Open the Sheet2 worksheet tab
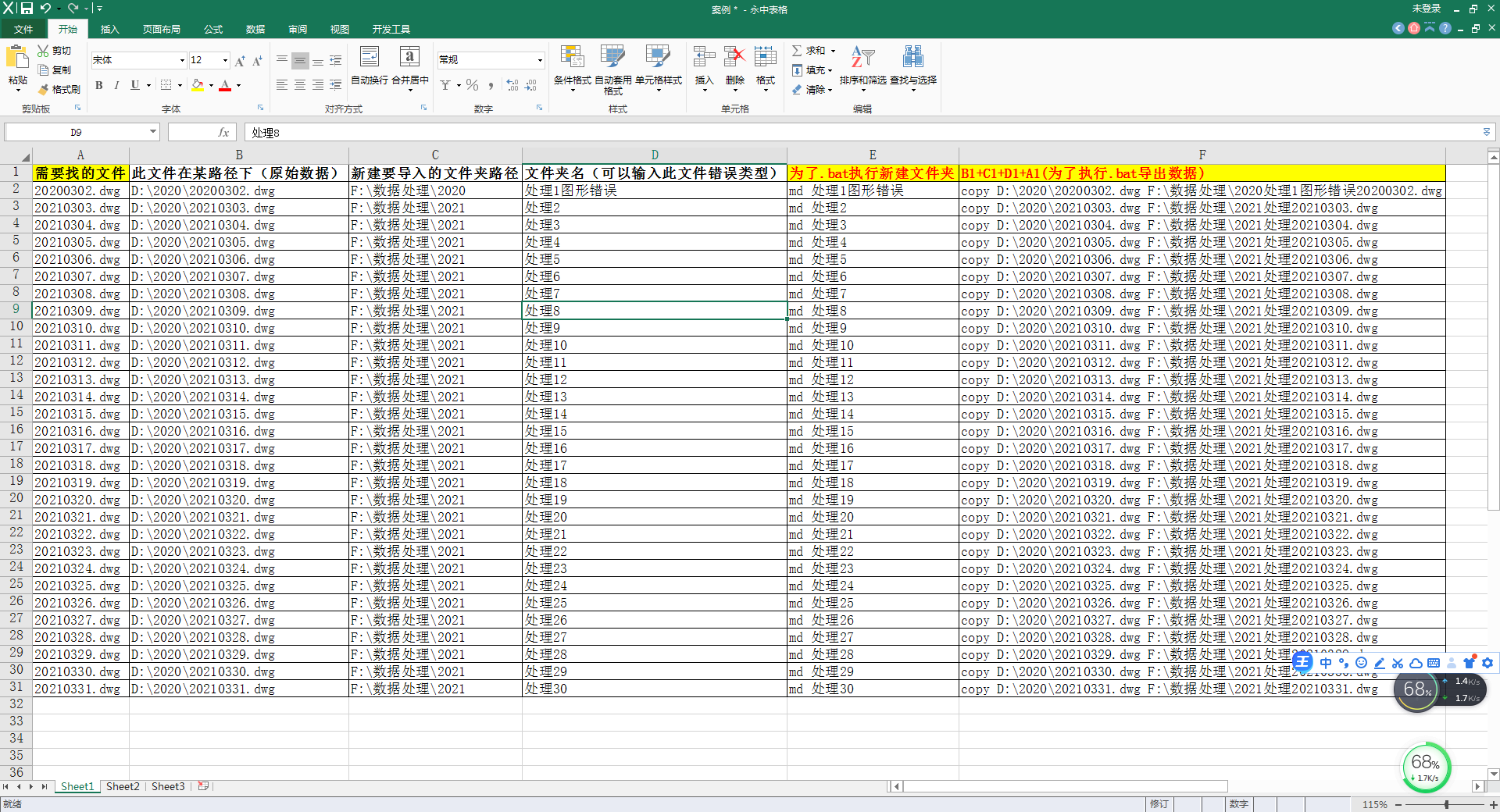 click(123, 786)
